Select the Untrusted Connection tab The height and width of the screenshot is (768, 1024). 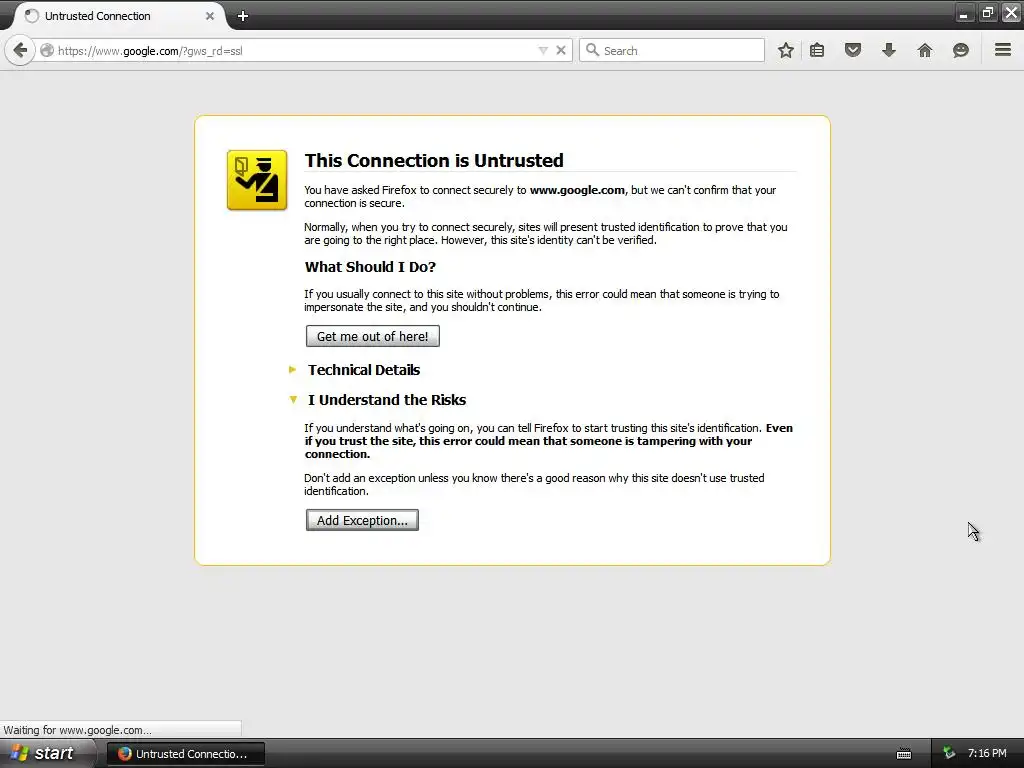pyautogui.click(x=118, y=16)
